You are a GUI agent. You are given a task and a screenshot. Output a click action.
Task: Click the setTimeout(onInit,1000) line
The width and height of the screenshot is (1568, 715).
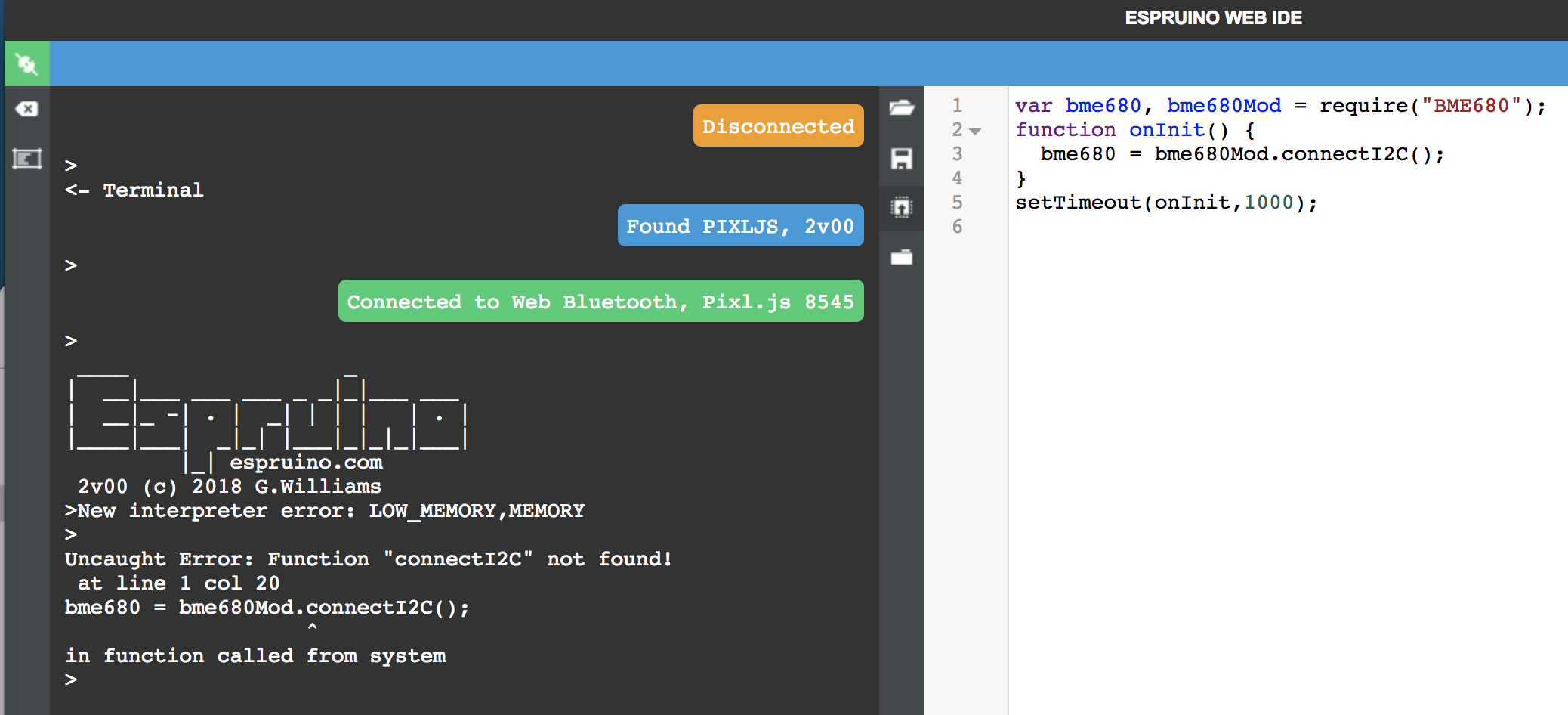click(x=1166, y=203)
